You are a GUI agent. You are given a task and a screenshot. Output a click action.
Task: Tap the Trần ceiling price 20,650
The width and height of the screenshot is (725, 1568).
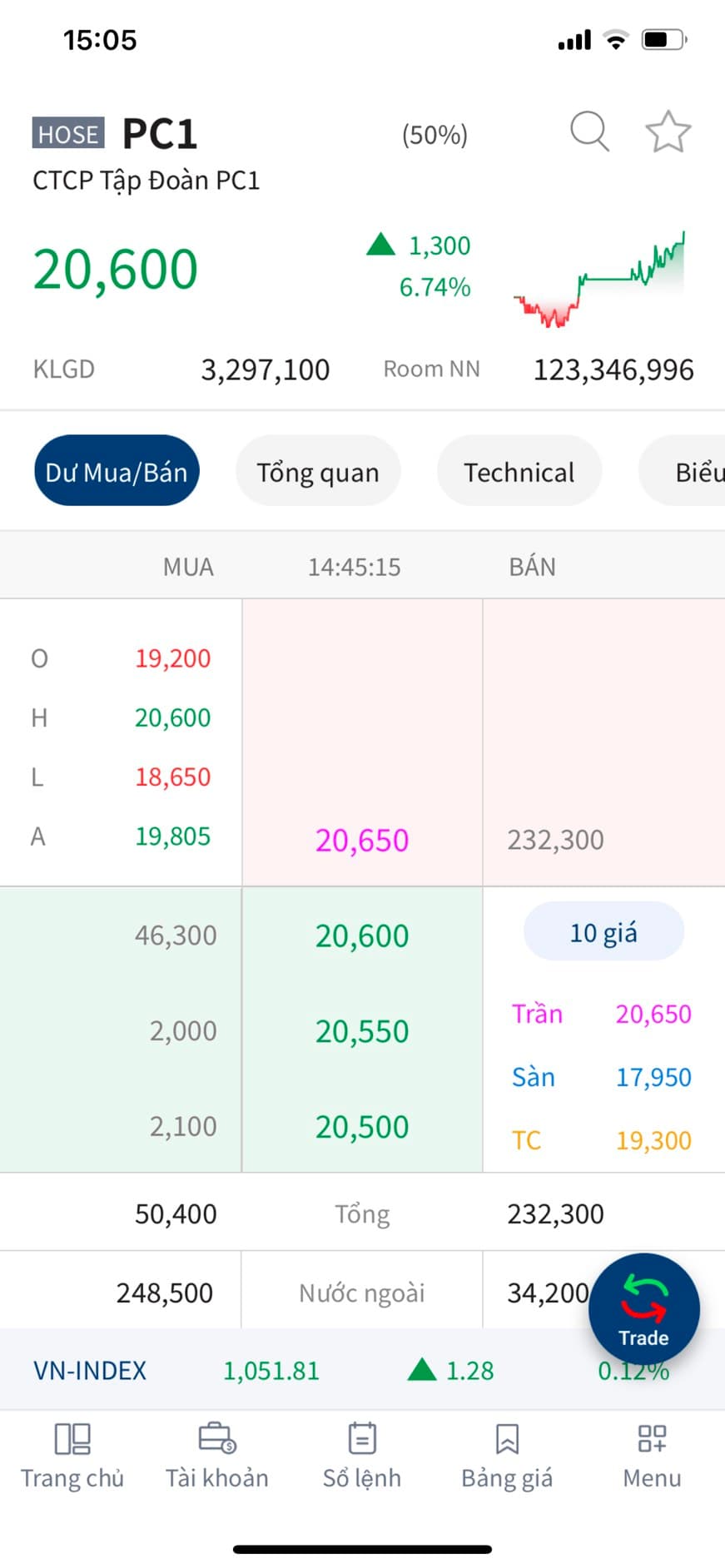coord(653,1014)
